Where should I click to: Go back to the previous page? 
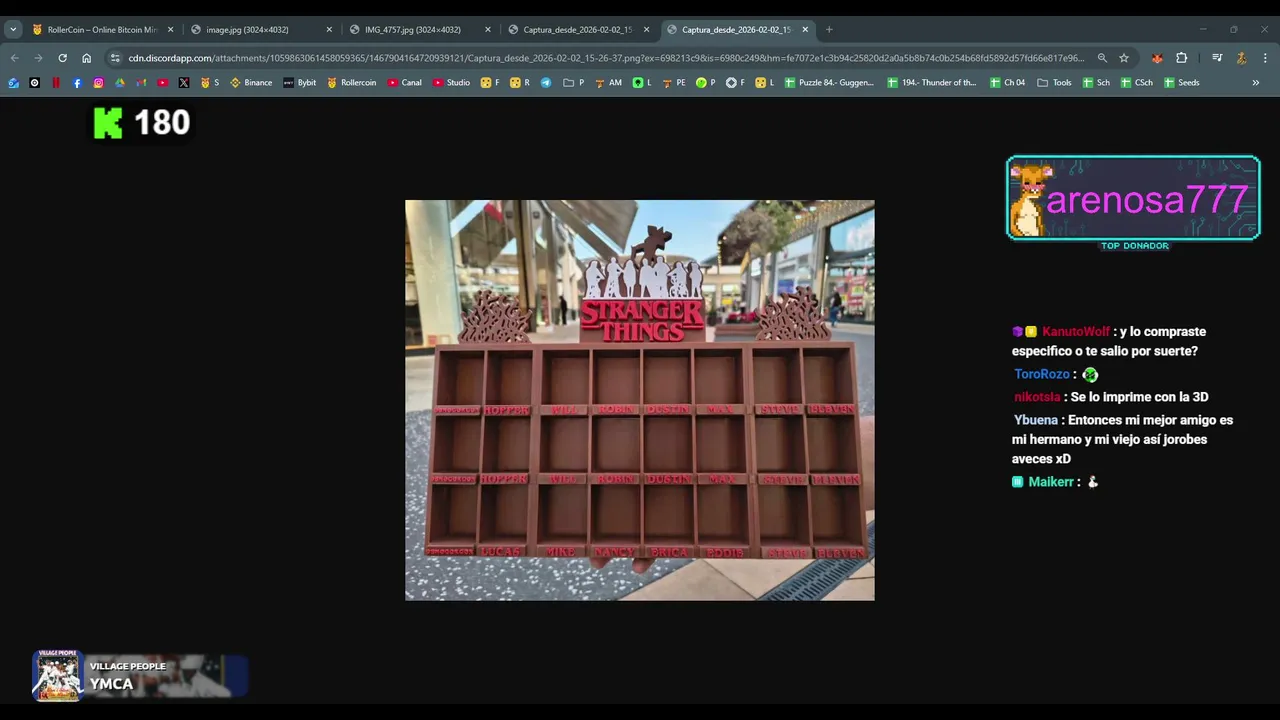click(14, 58)
